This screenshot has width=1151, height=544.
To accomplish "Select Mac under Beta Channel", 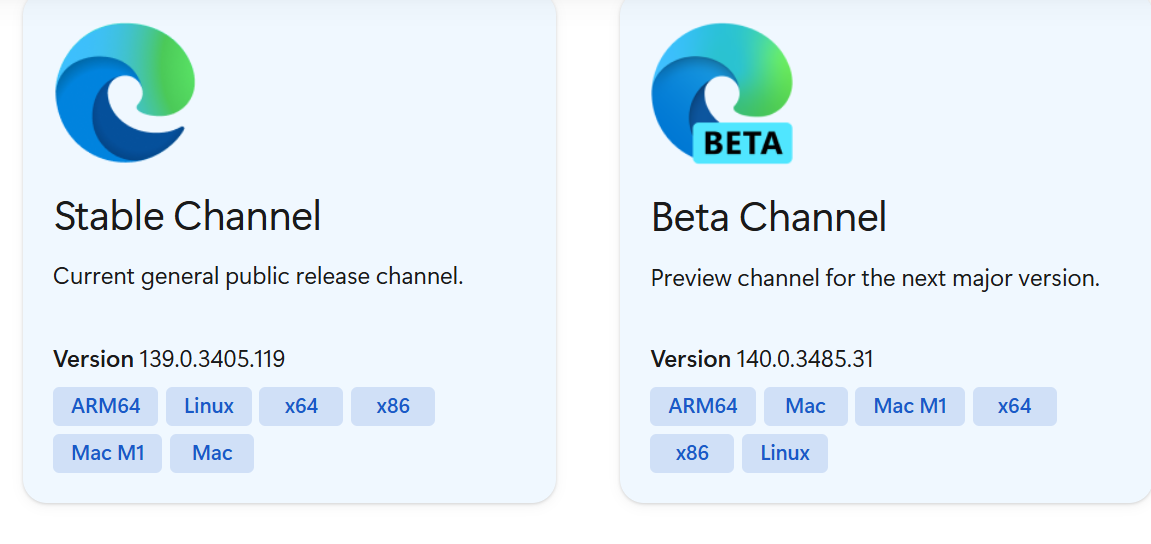I will coord(805,406).
